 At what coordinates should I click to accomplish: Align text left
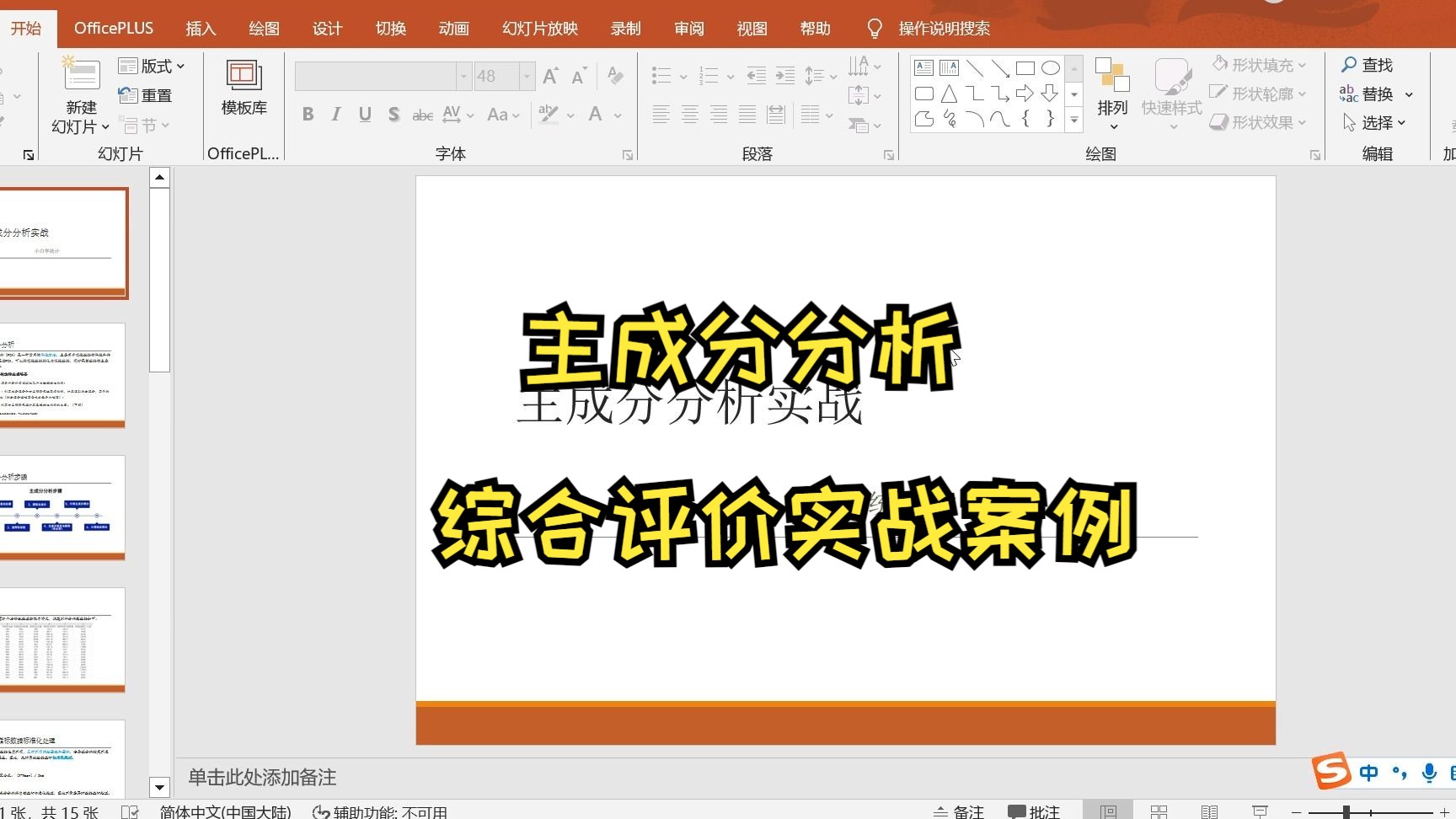[x=661, y=115]
